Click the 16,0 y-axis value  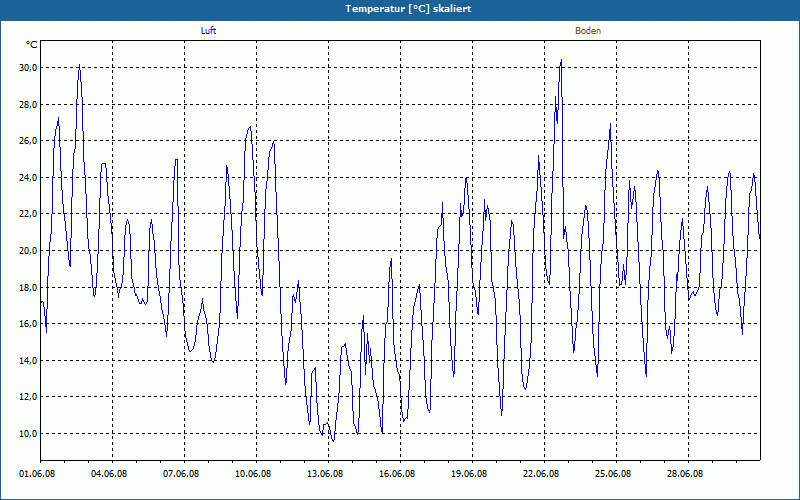click(x=28, y=323)
